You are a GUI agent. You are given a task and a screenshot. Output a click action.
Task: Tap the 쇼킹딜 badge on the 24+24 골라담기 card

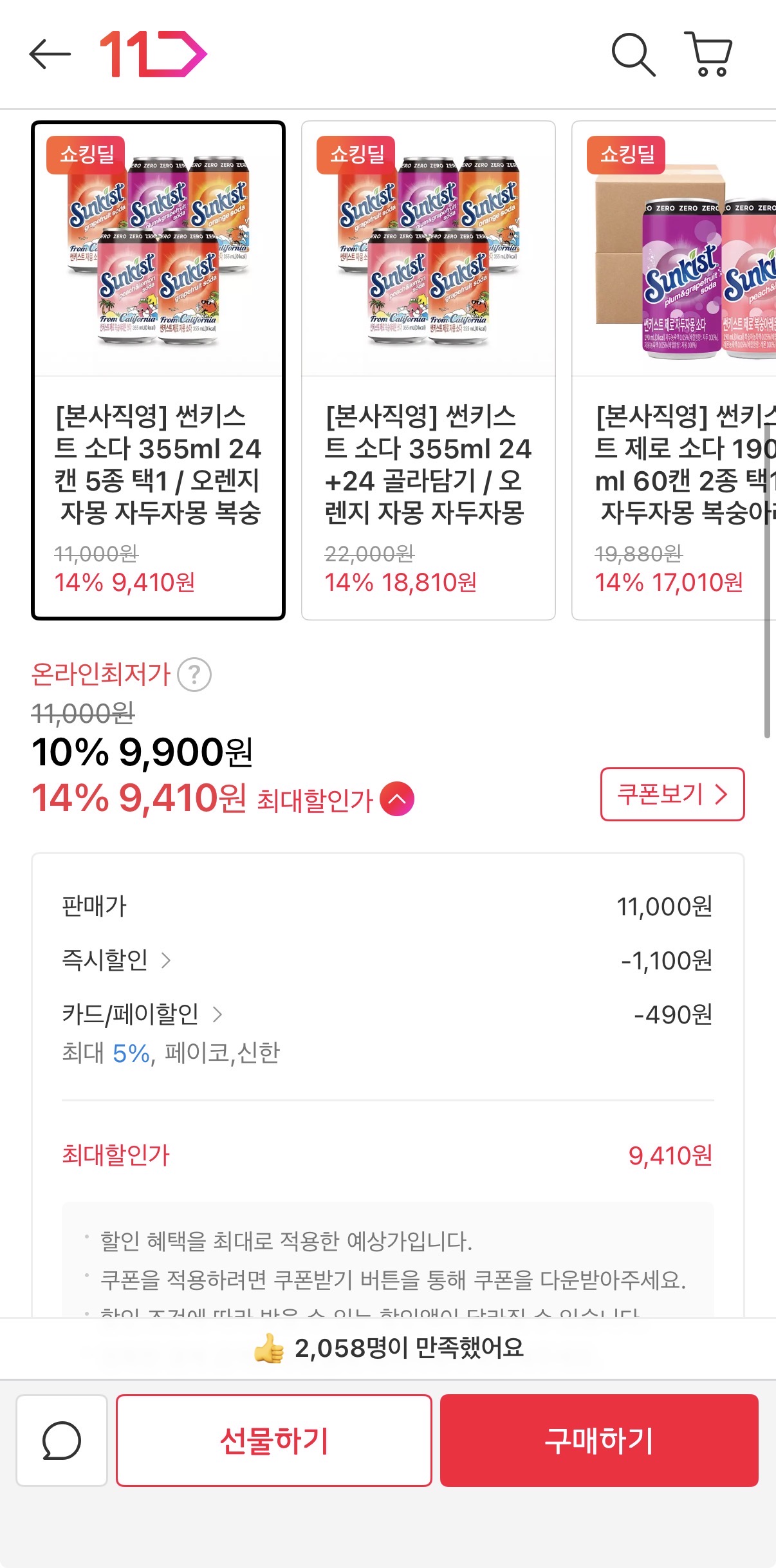[356, 154]
